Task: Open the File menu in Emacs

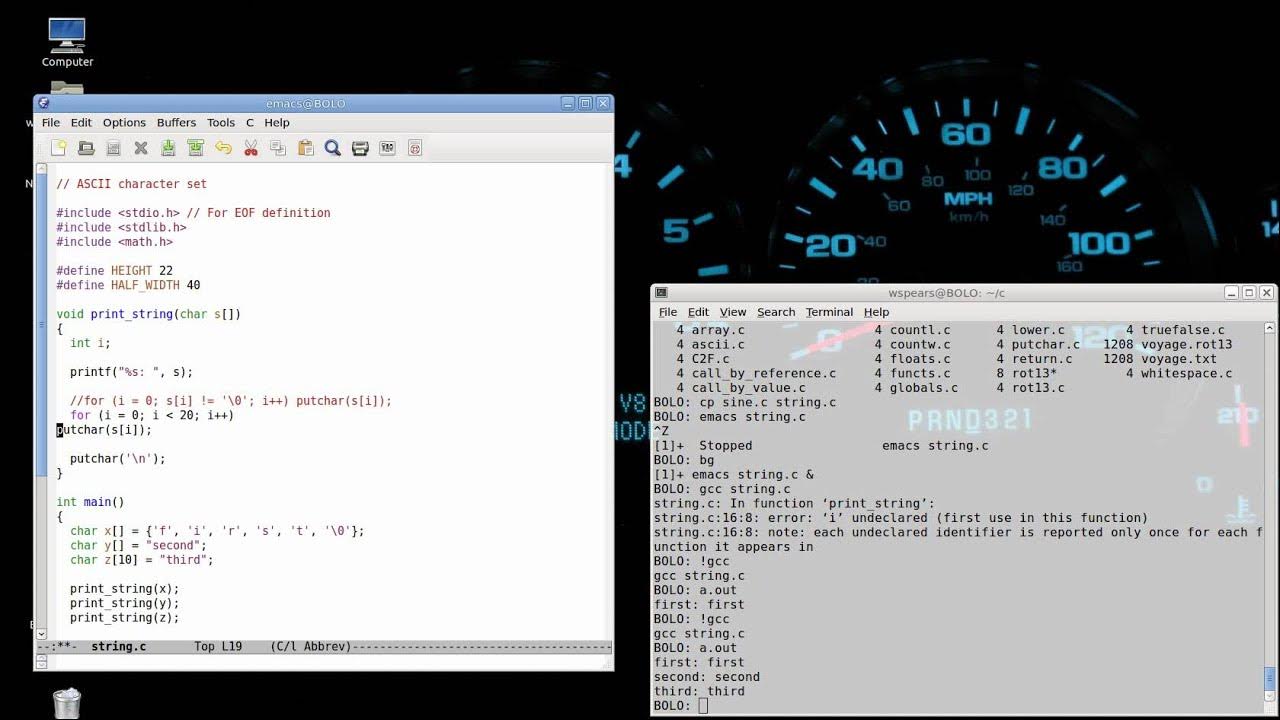Action: tap(50, 123)
